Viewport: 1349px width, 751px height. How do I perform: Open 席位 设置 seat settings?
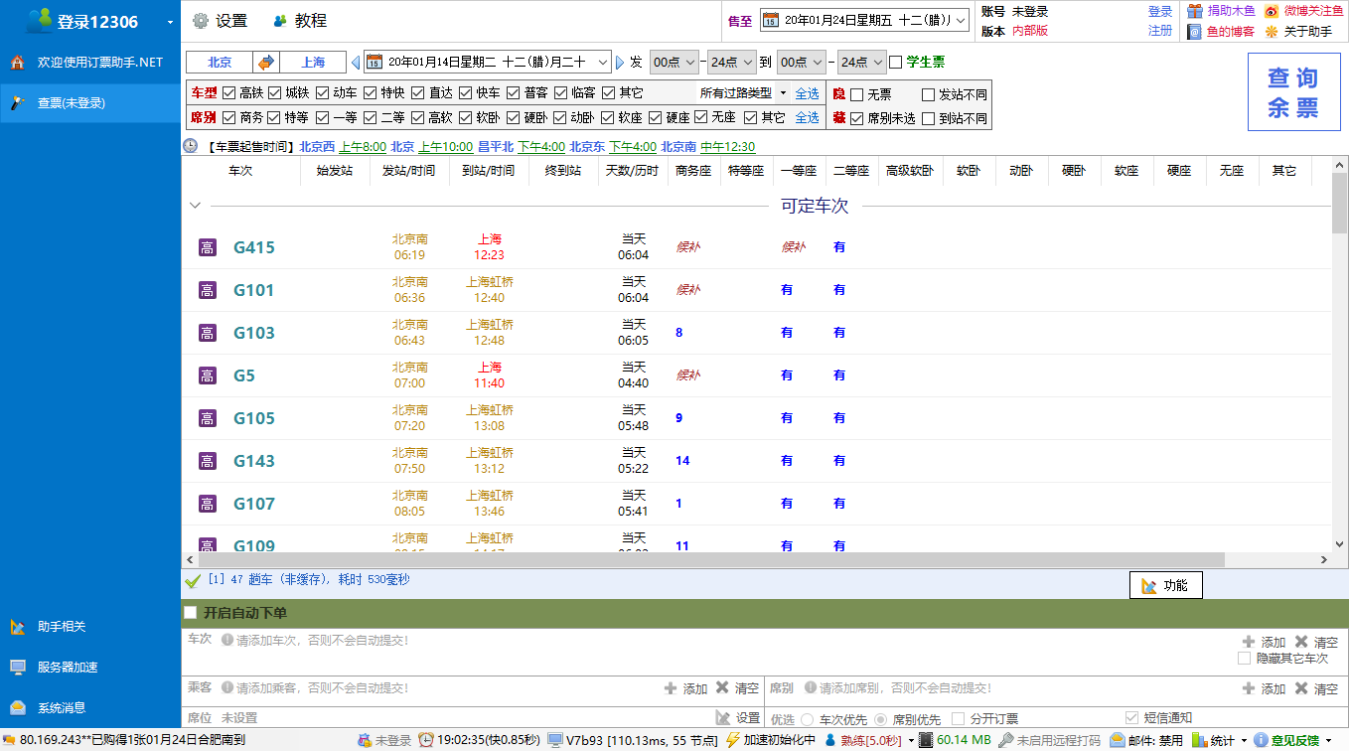pyautogui.click(x=738, y=718)
